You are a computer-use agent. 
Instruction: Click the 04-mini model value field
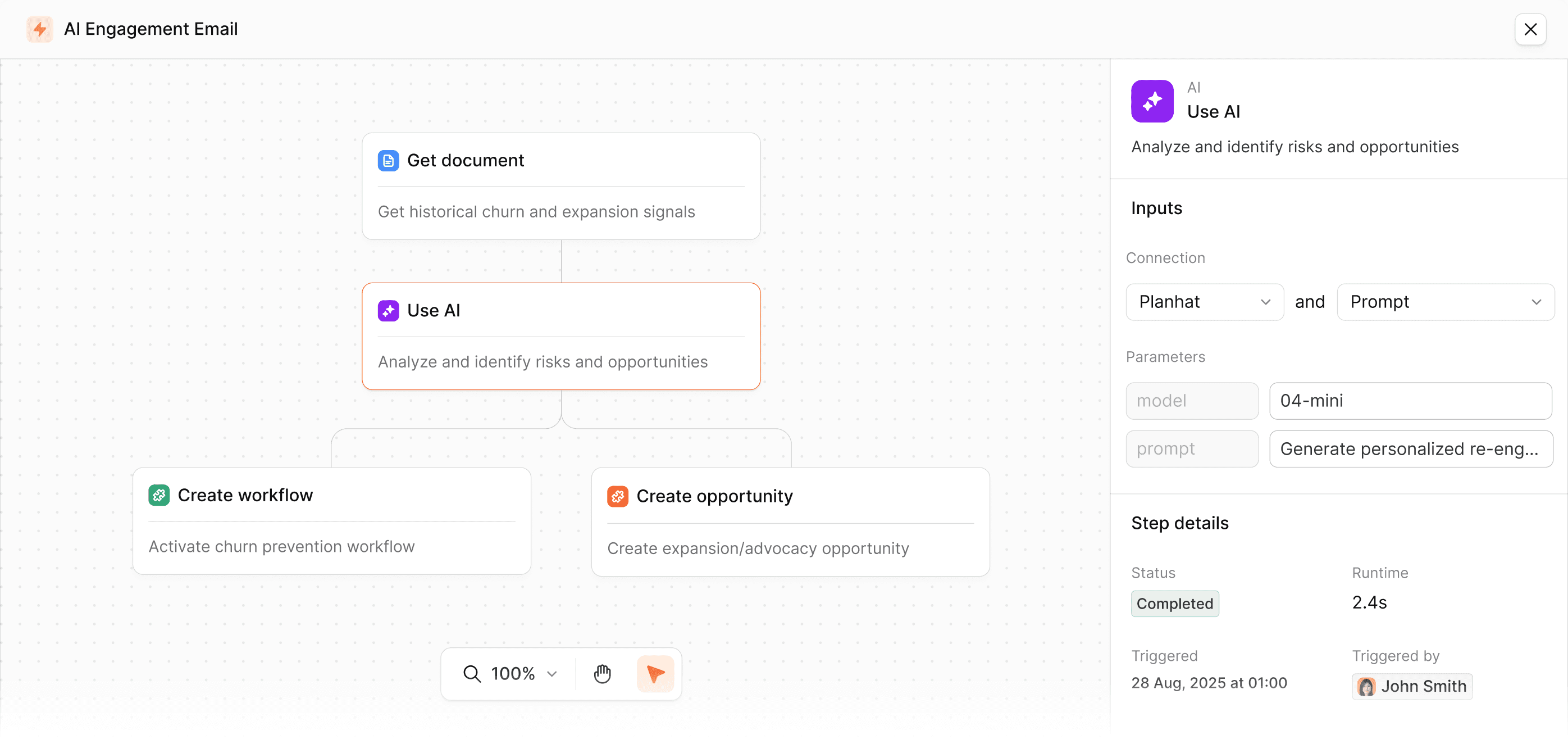tap(1410, 401)
